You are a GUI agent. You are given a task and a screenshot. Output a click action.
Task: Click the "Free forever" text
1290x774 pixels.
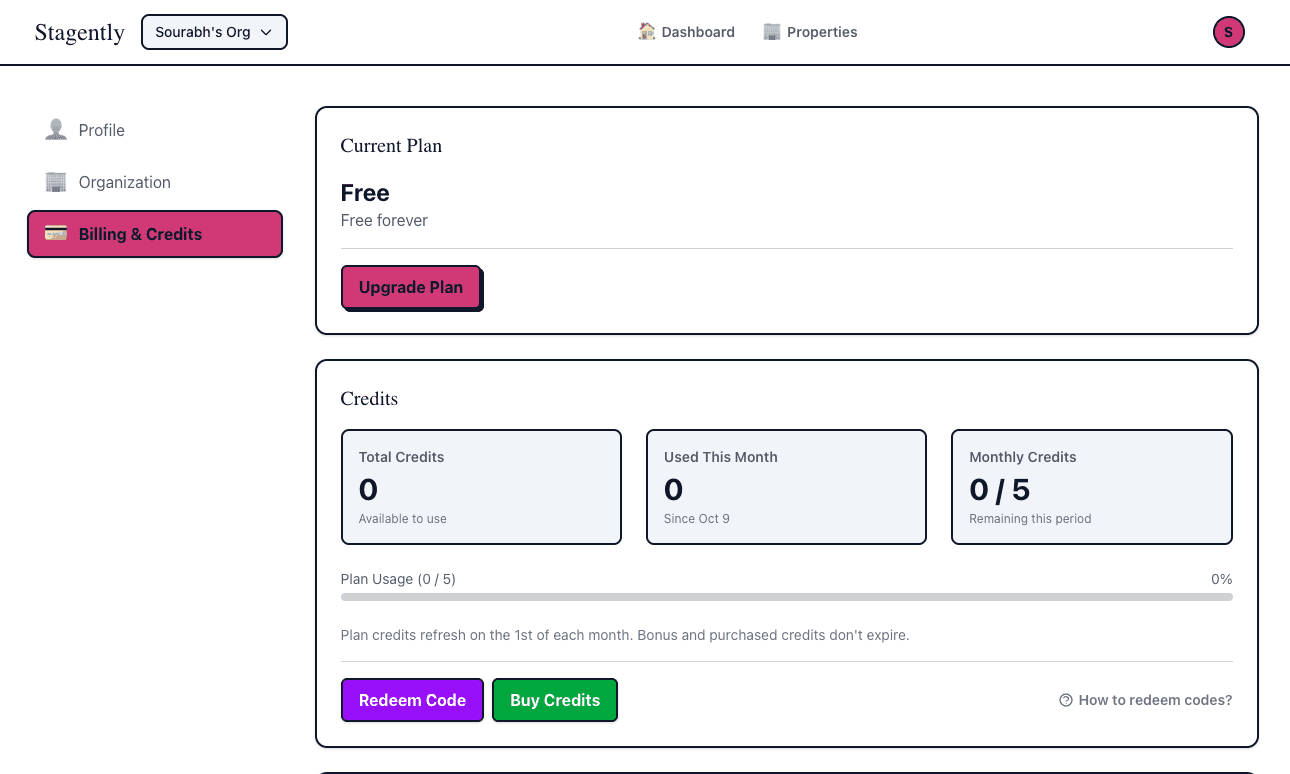click(x=384, y=220)
